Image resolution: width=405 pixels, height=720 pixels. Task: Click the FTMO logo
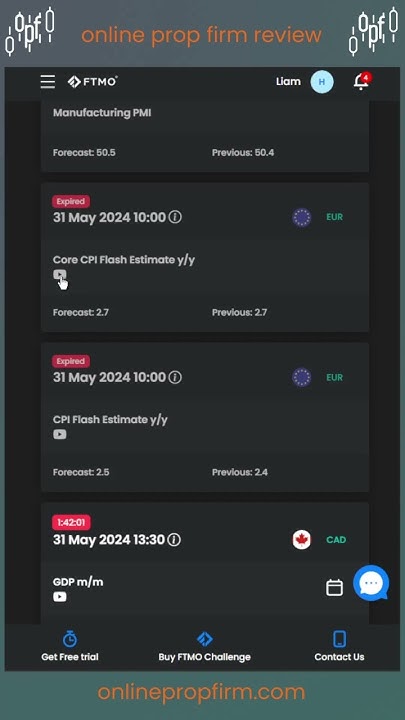pyautogui.click(x=92, y=82)
